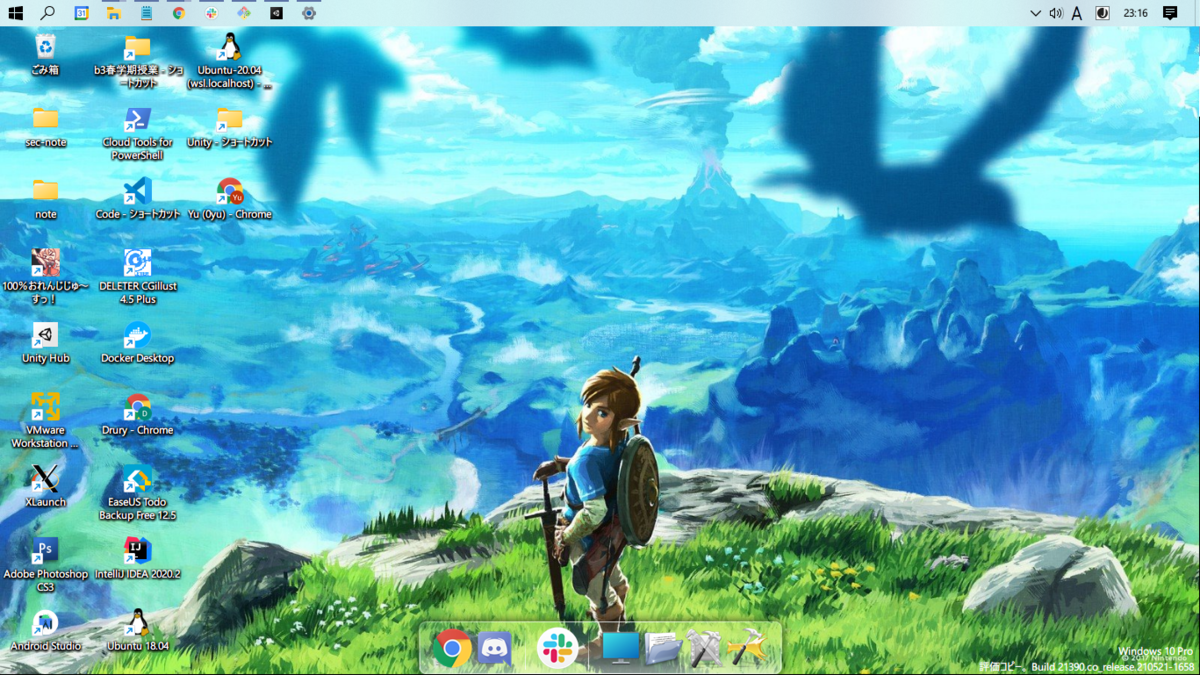The width and height of the screenshot is (1200, 675).
Task: Select the Android Studio icon
Action: pyautogui.click(x=45, y=630)
